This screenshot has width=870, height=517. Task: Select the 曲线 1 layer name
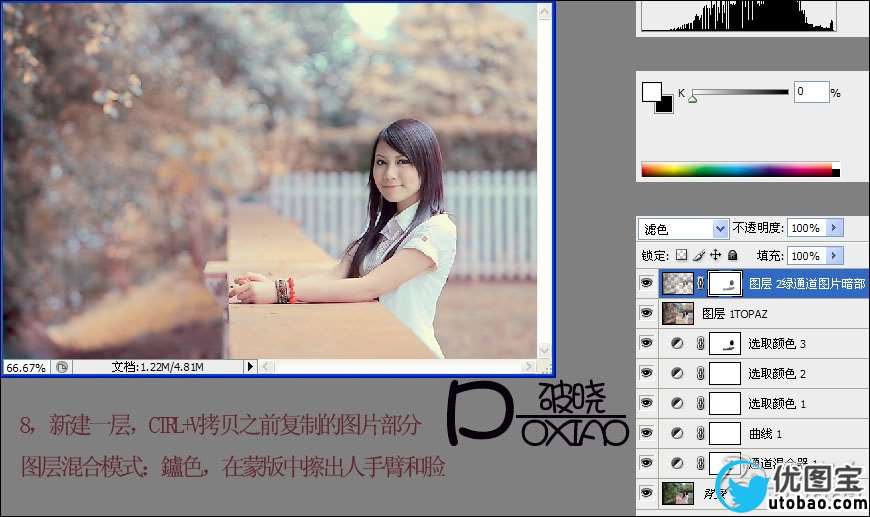(x=765, y=434)
